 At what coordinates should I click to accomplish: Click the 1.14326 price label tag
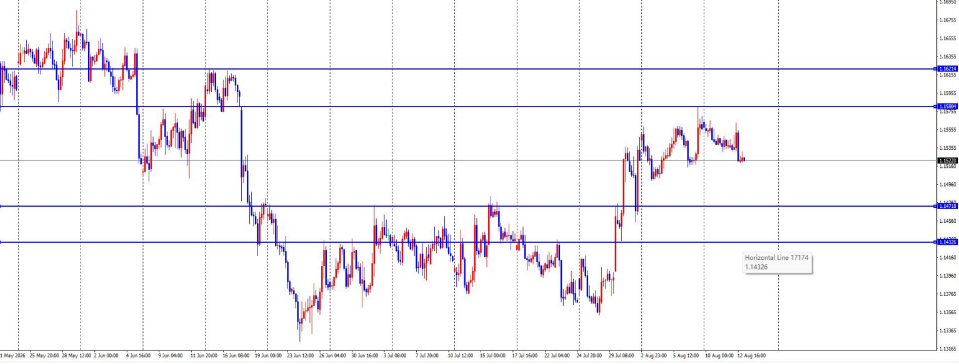(947, 242)
